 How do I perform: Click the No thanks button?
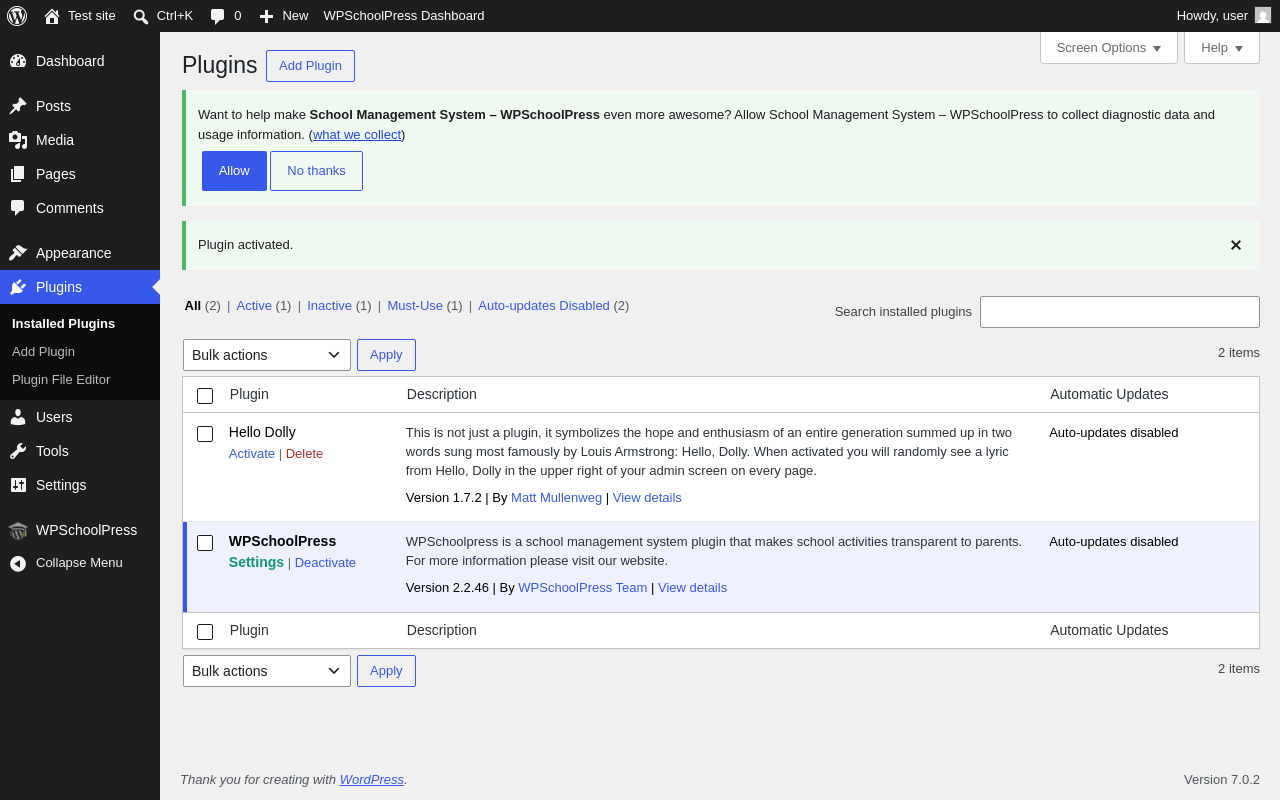pyautogui.click(x=316, y=171)
